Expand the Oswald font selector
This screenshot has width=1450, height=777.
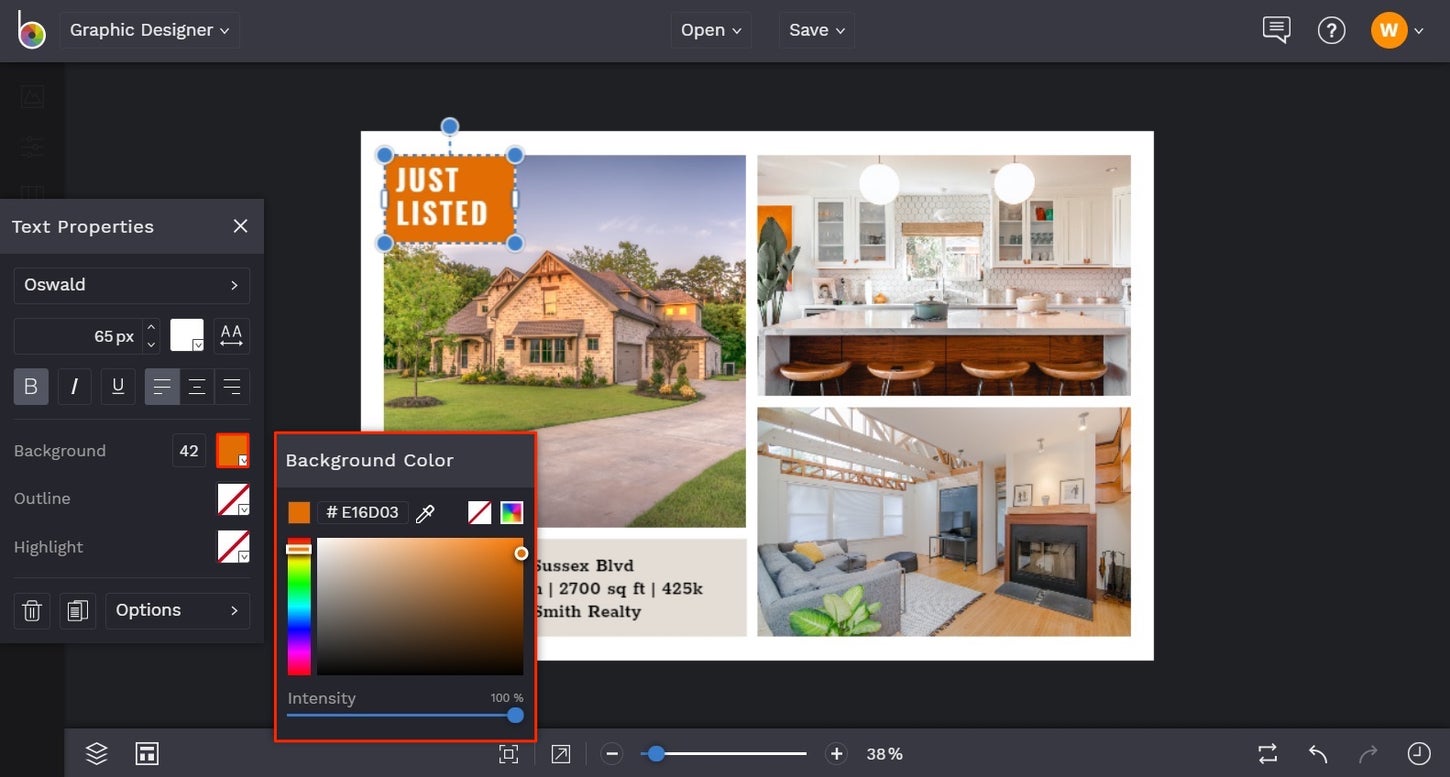click(x=131, y=285)
